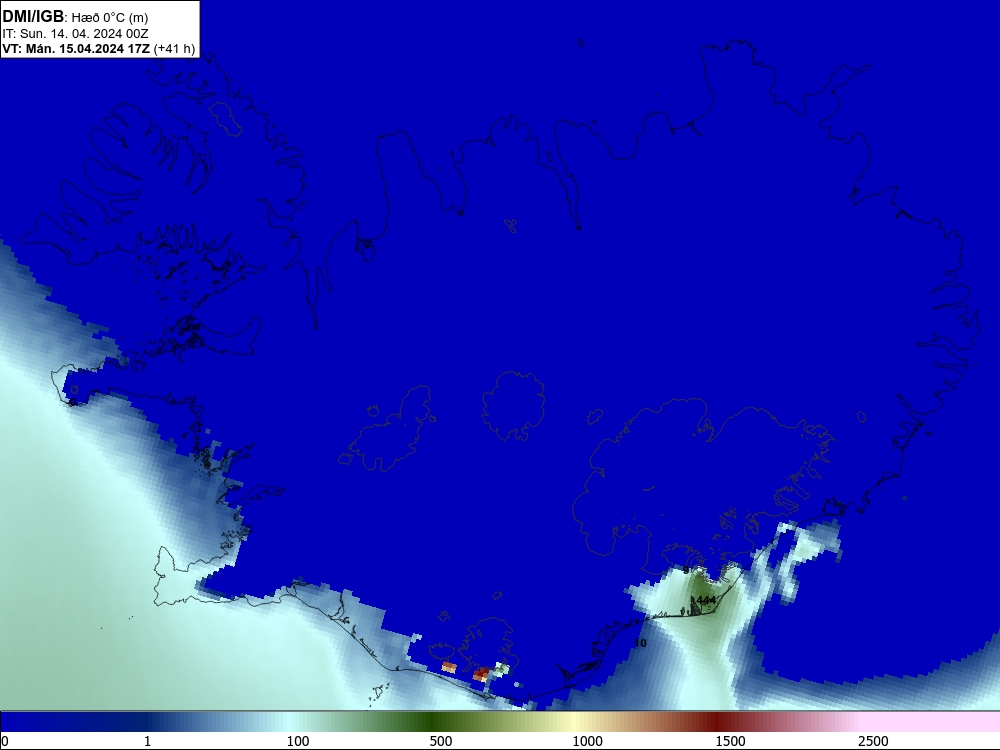Click the "Hæð 0°C (m)" parameter label

pos(110,18)
